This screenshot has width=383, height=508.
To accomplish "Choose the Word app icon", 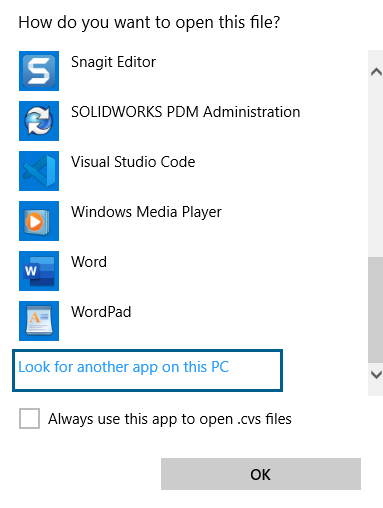I will [39, 271].
